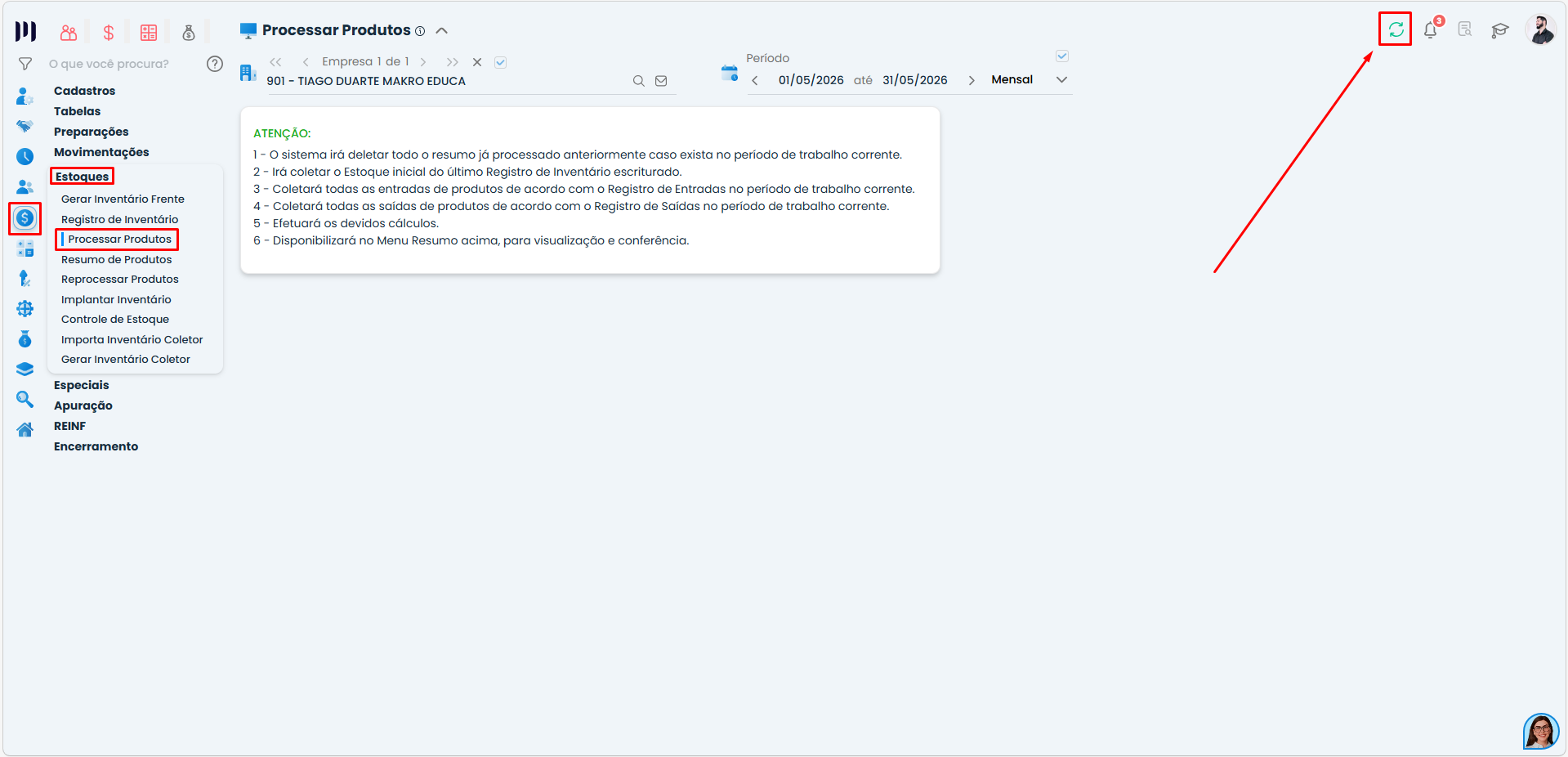Expand the Preparações menu

pos(92,132)
